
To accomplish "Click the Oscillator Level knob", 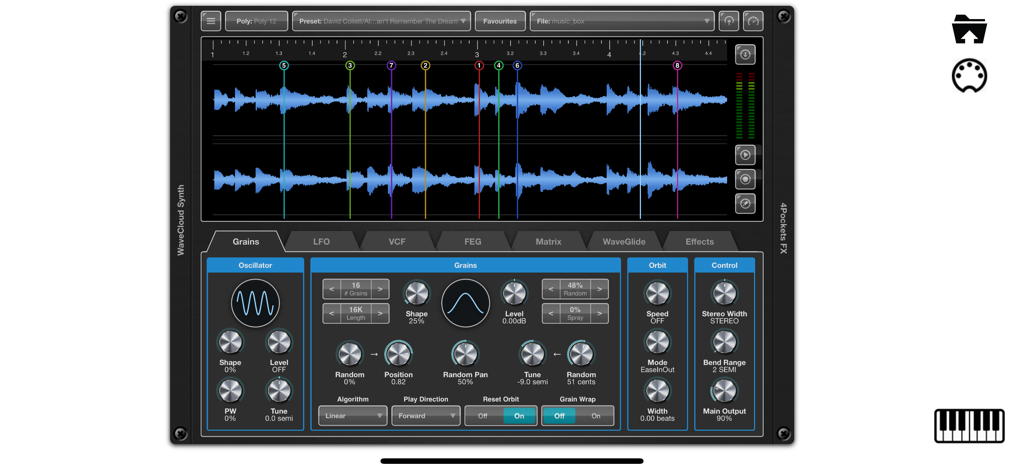I will (x=279, y=342).
